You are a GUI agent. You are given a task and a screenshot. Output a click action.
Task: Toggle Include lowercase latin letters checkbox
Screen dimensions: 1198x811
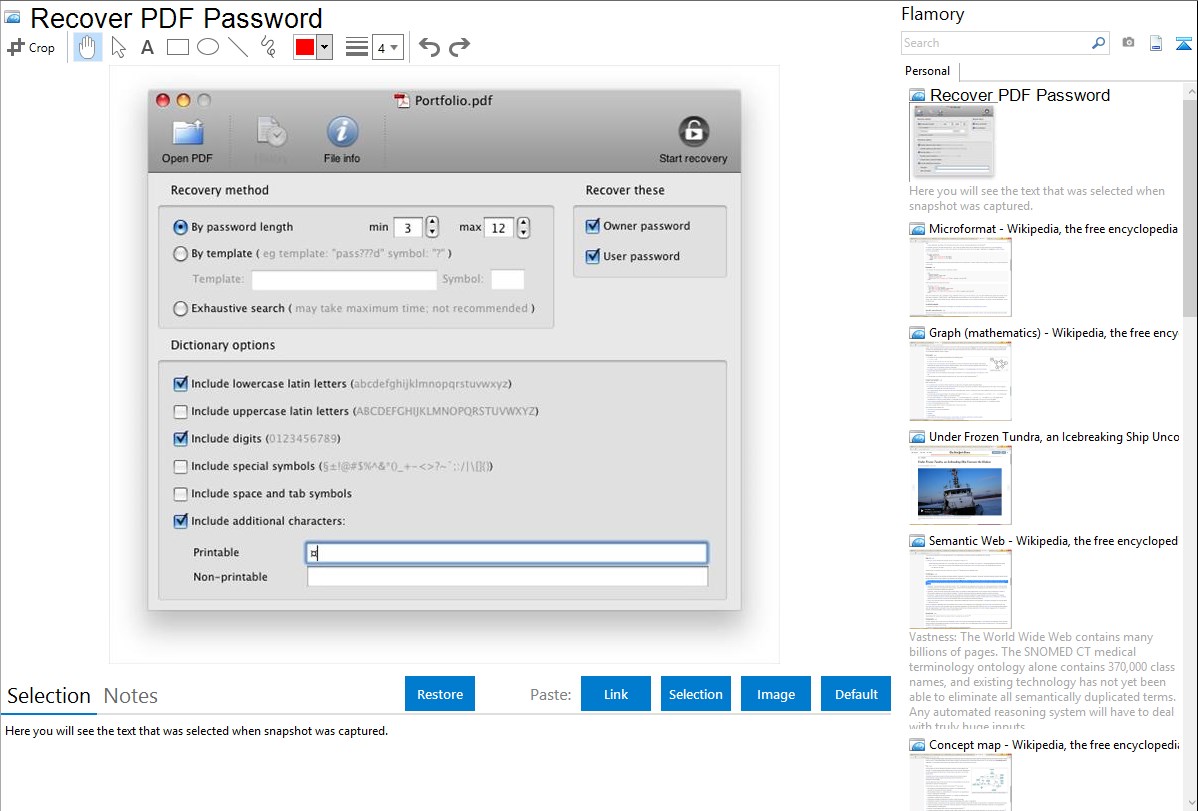tap(180, 384)
